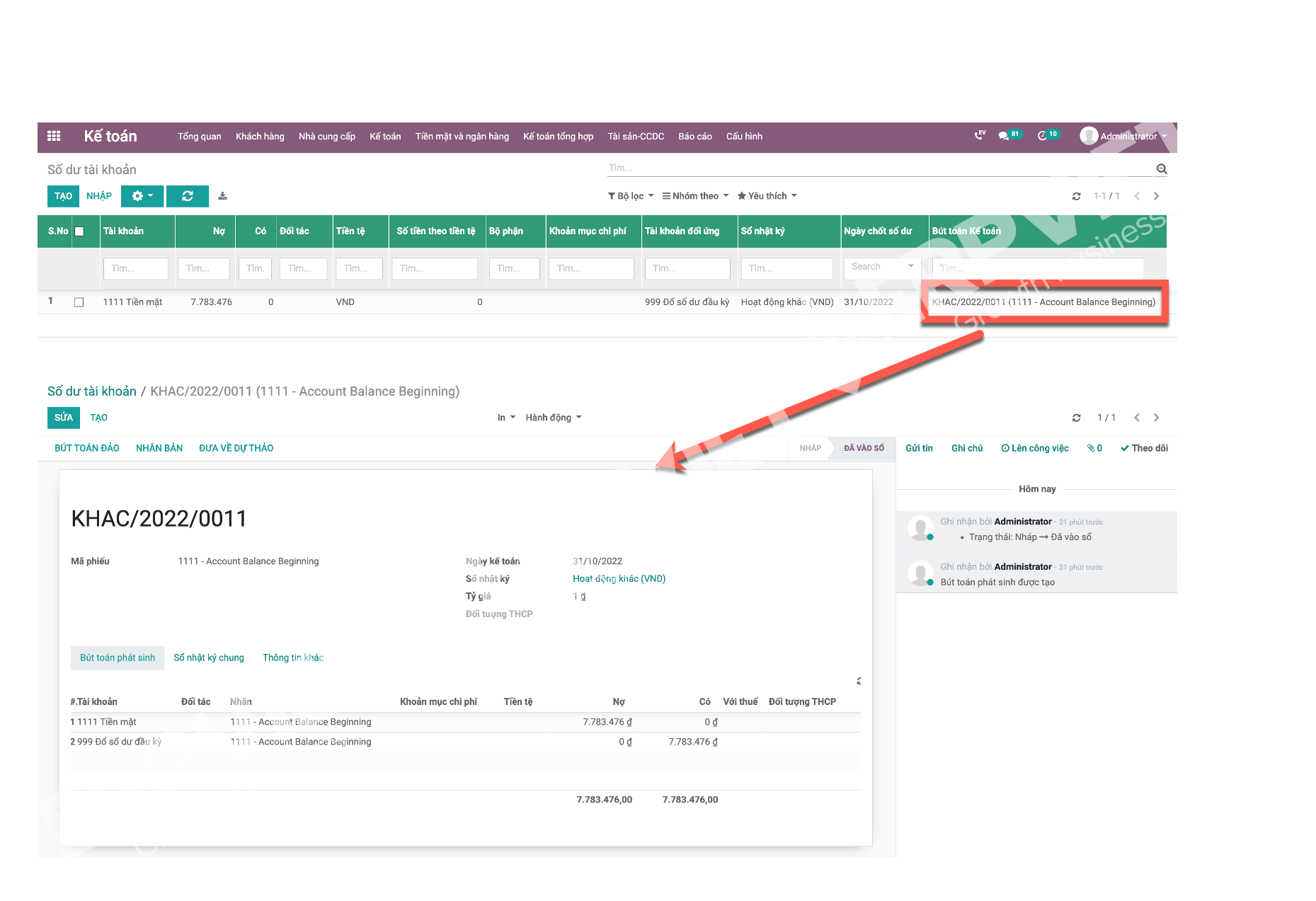The image size is (1316, 901).
Task: Click the green refresh button in list toolbar
Action: click(x=188, y=196)
